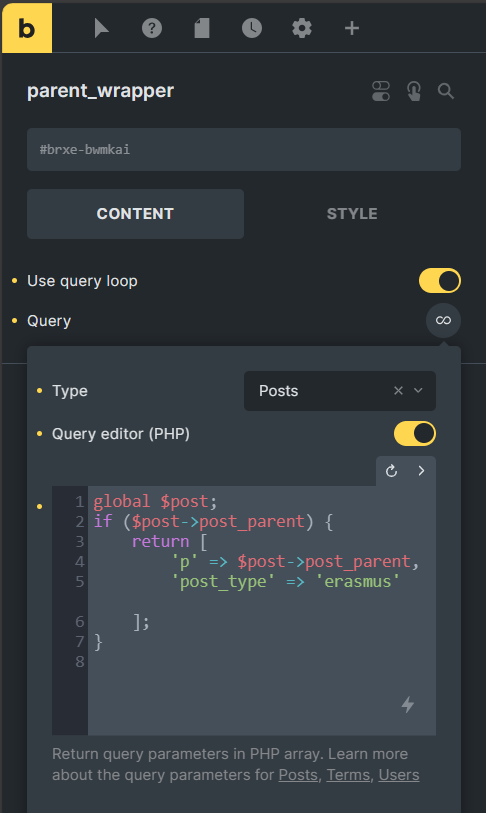
Task: Click the Bricks logo icon
Action: pyautogui.click(x=26, y=28)
